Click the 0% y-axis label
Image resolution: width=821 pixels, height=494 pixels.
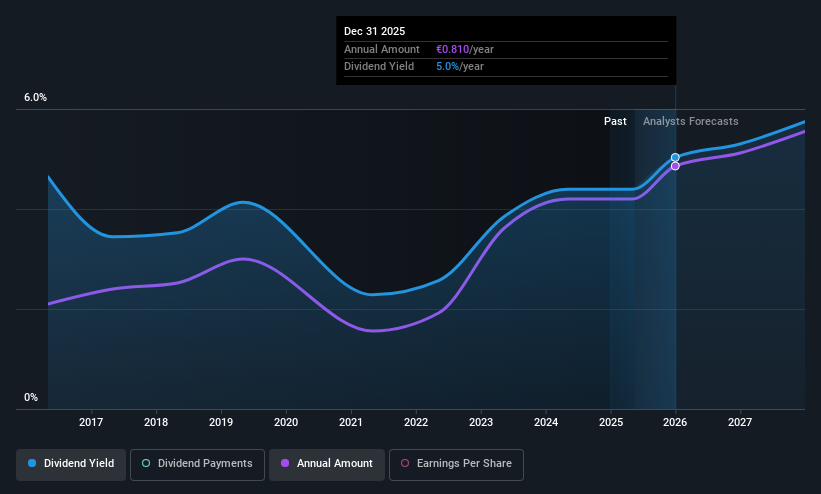(31, 397)
